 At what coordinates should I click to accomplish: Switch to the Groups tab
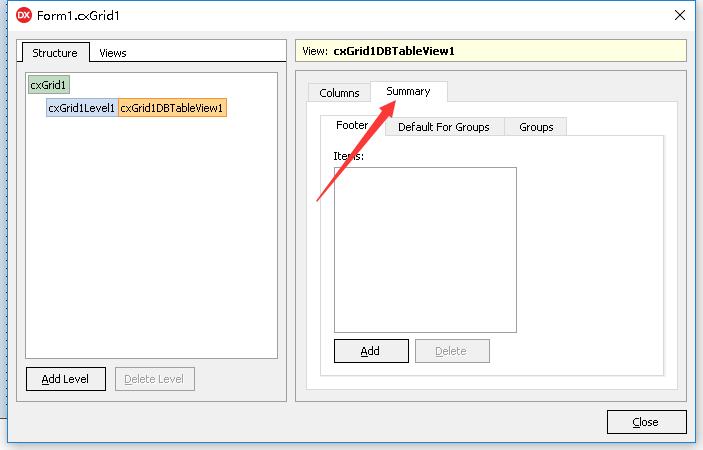tap(536, 127)
